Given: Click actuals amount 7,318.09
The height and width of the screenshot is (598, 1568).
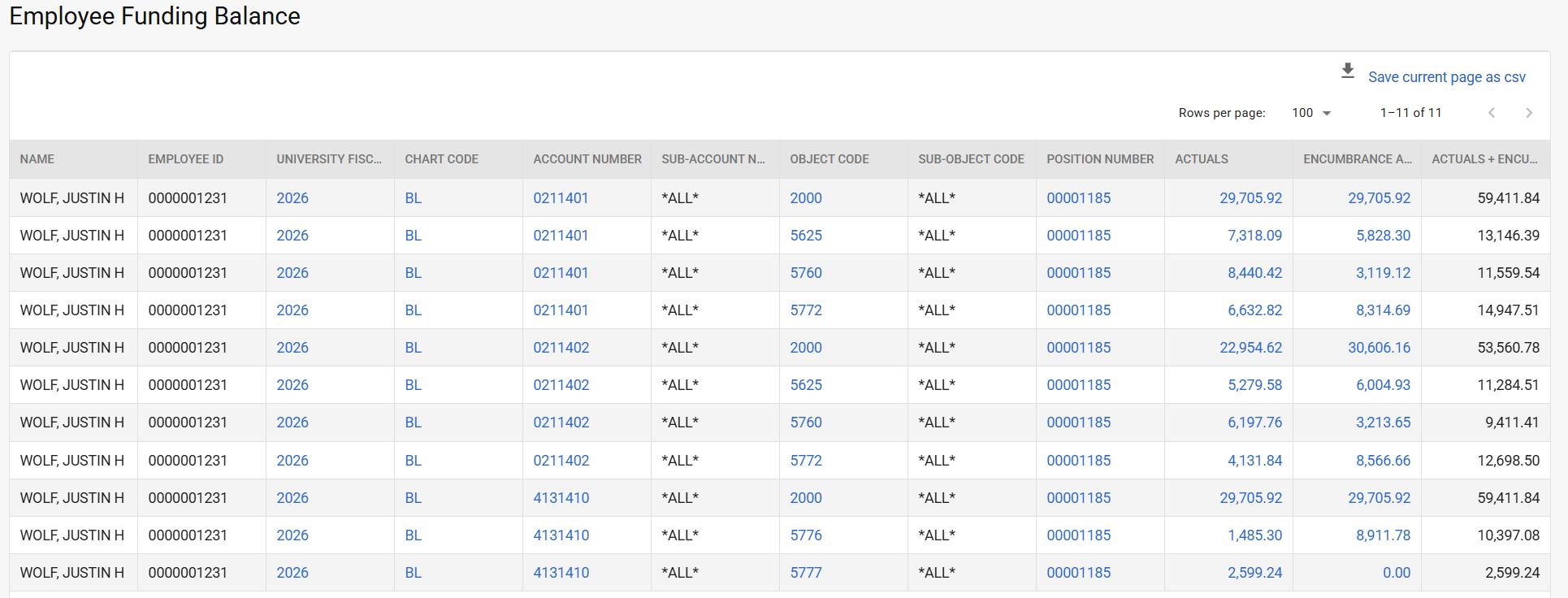Looking at the screenshot, I should 1254,236.
